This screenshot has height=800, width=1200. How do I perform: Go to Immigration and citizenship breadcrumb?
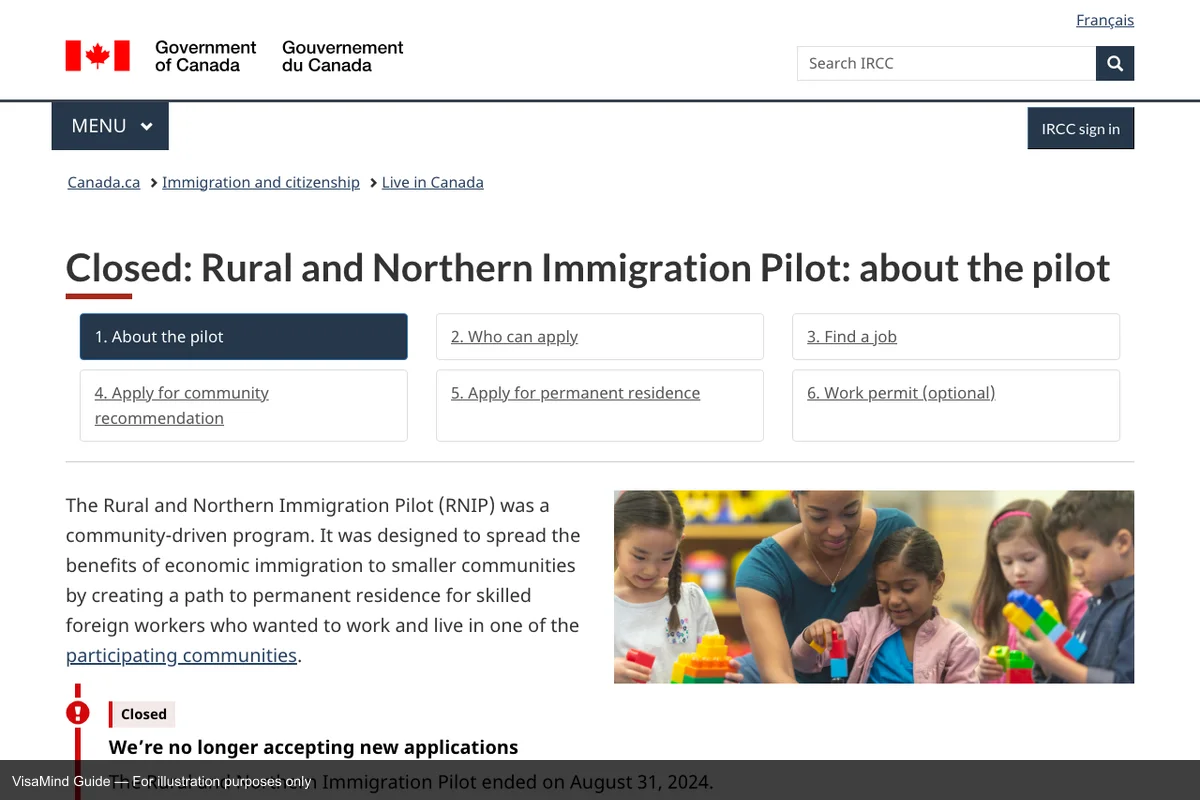tap(260, 182)
